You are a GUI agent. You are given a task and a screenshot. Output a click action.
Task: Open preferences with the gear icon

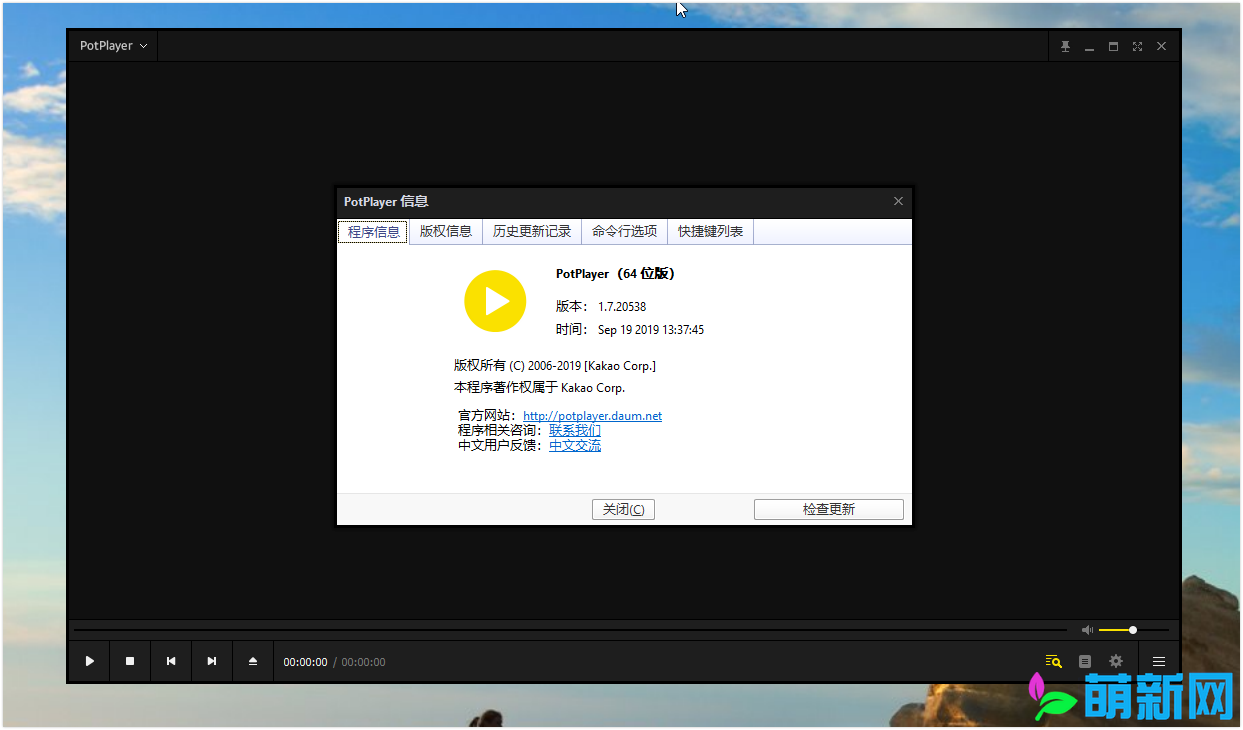[1116, 661]
